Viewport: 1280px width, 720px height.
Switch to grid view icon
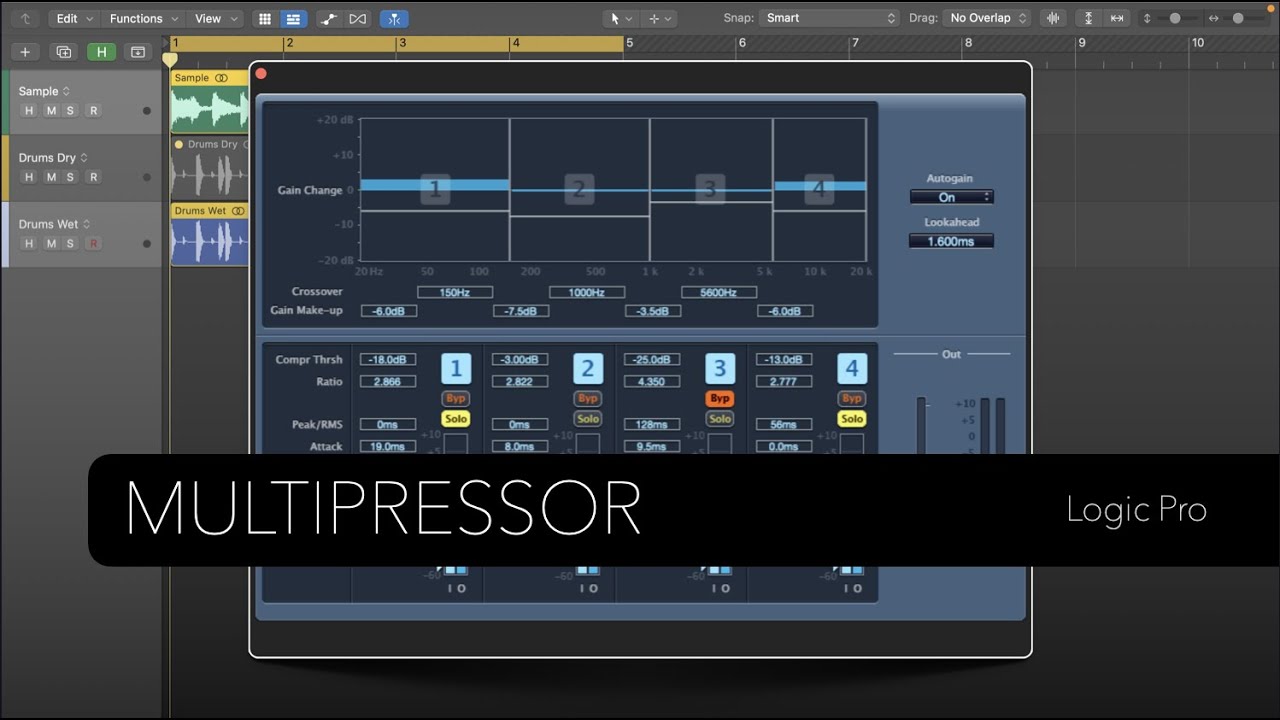point(265,18)
